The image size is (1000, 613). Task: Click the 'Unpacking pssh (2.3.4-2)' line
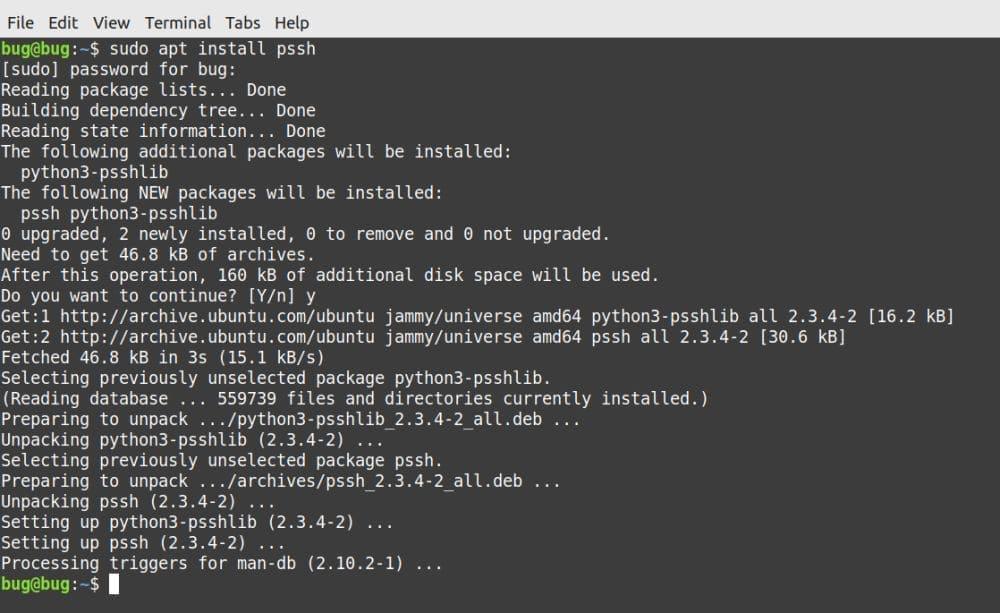[138, 501]
